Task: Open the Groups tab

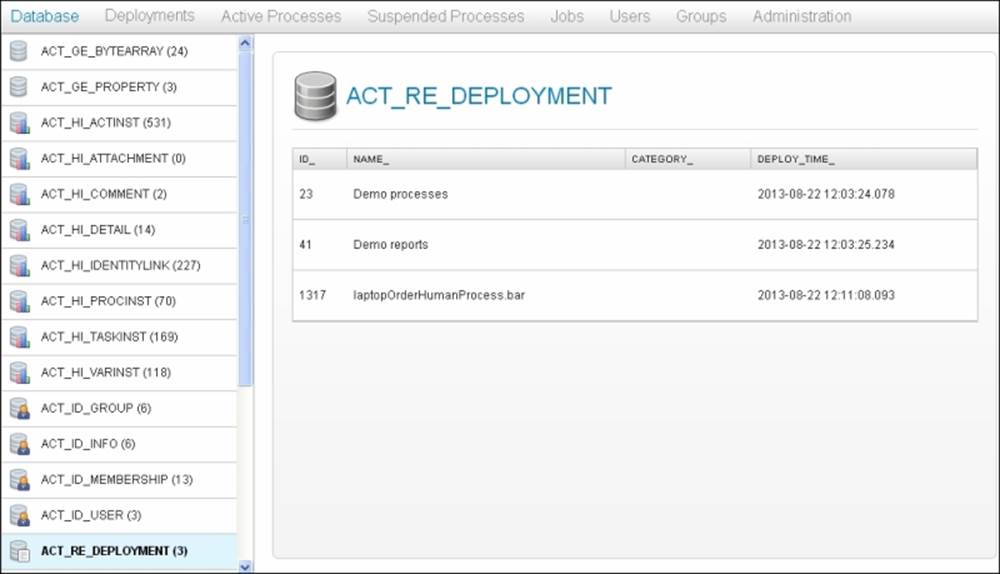Action: [x=701, y=16]
